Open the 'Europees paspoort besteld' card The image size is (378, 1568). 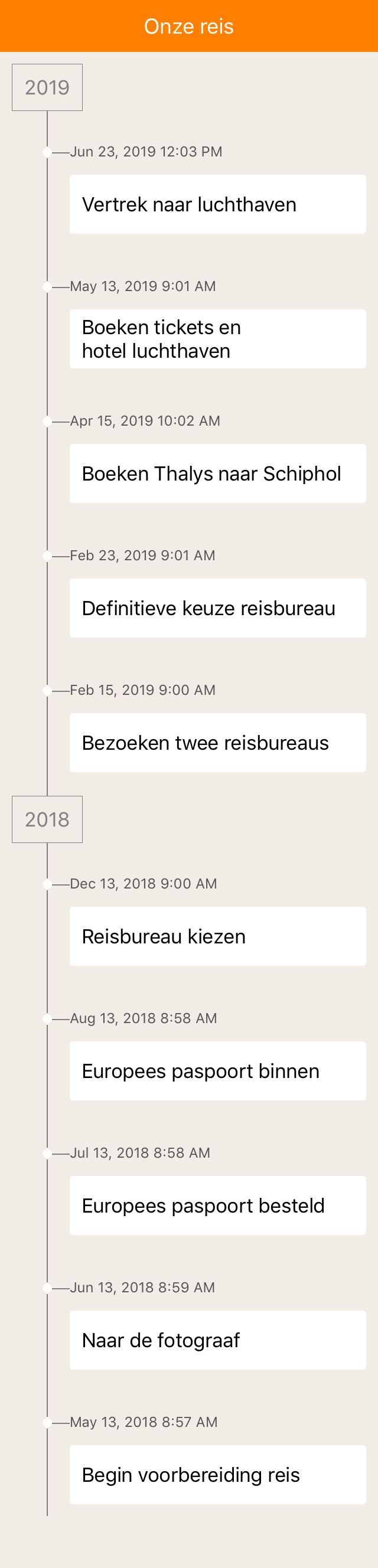tap(217, 1205)
